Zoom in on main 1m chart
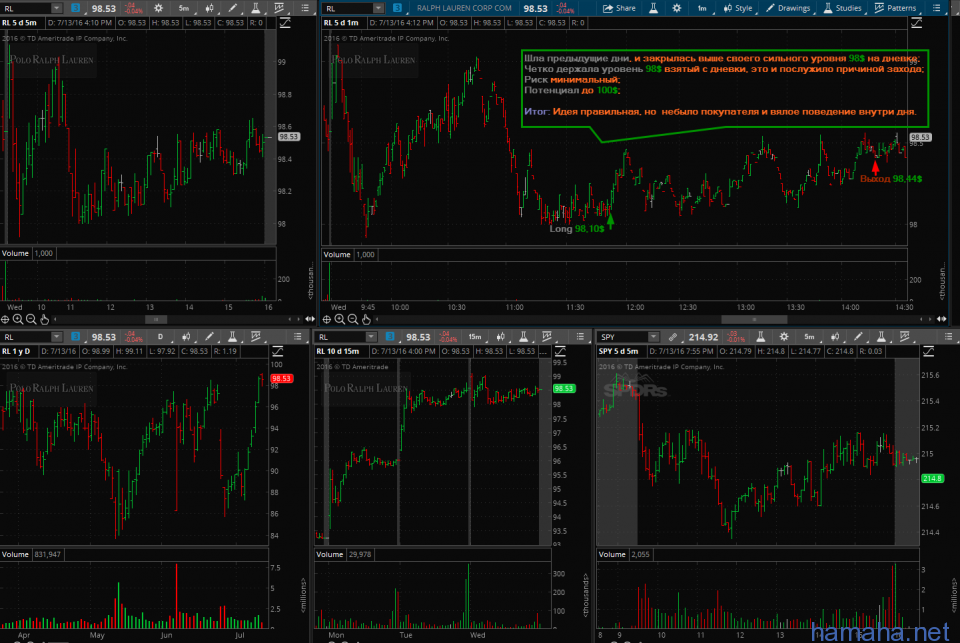Screen dimensions: 960x643 click(340, 319)
